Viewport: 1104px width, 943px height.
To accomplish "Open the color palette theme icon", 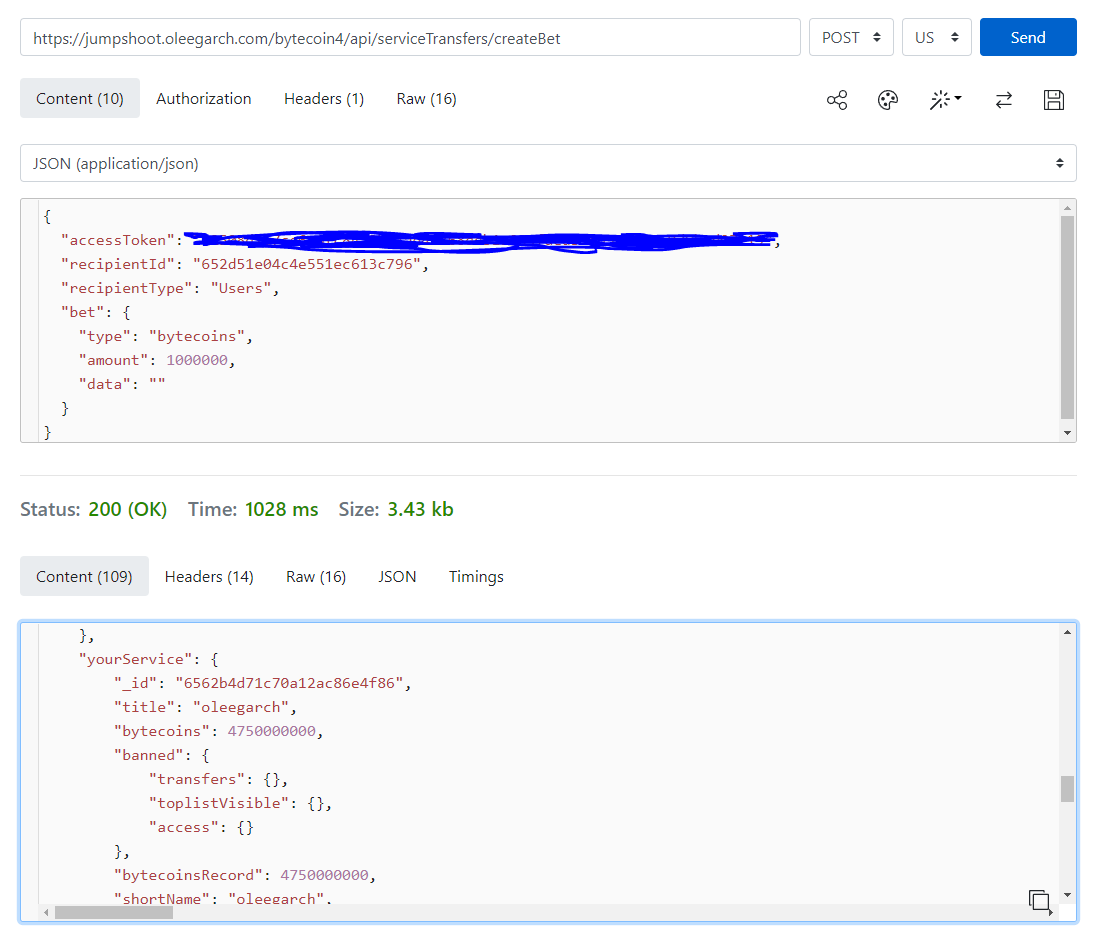I will (x=888, y=100).
